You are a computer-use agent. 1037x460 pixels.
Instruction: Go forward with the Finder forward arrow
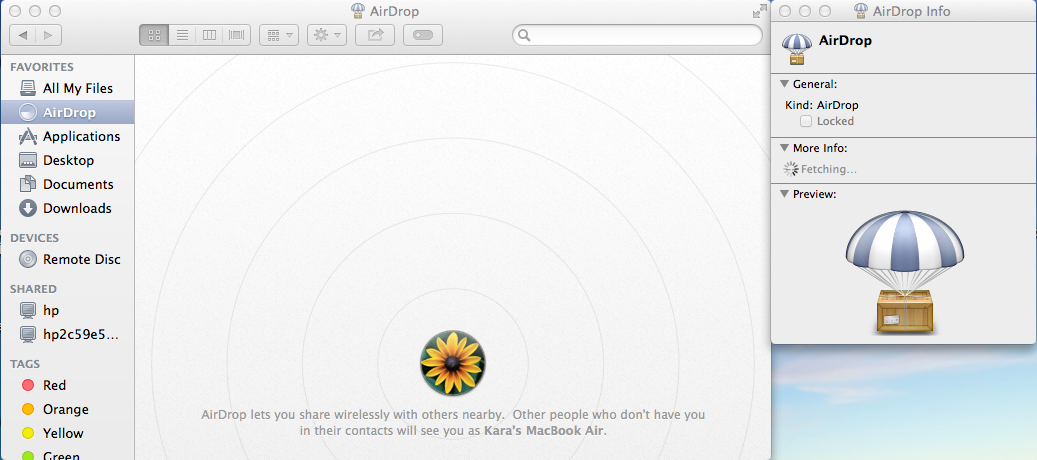click(49, 35)
